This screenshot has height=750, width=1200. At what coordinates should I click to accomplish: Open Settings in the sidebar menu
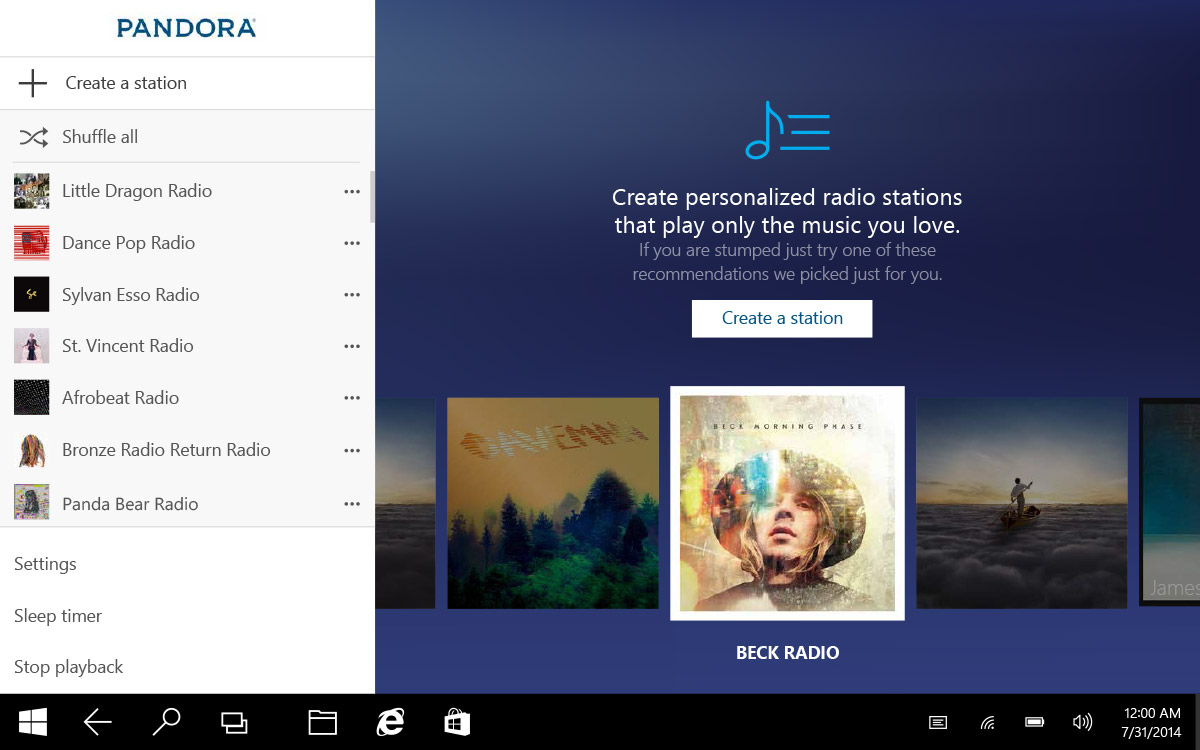click(x=45, y=564)
